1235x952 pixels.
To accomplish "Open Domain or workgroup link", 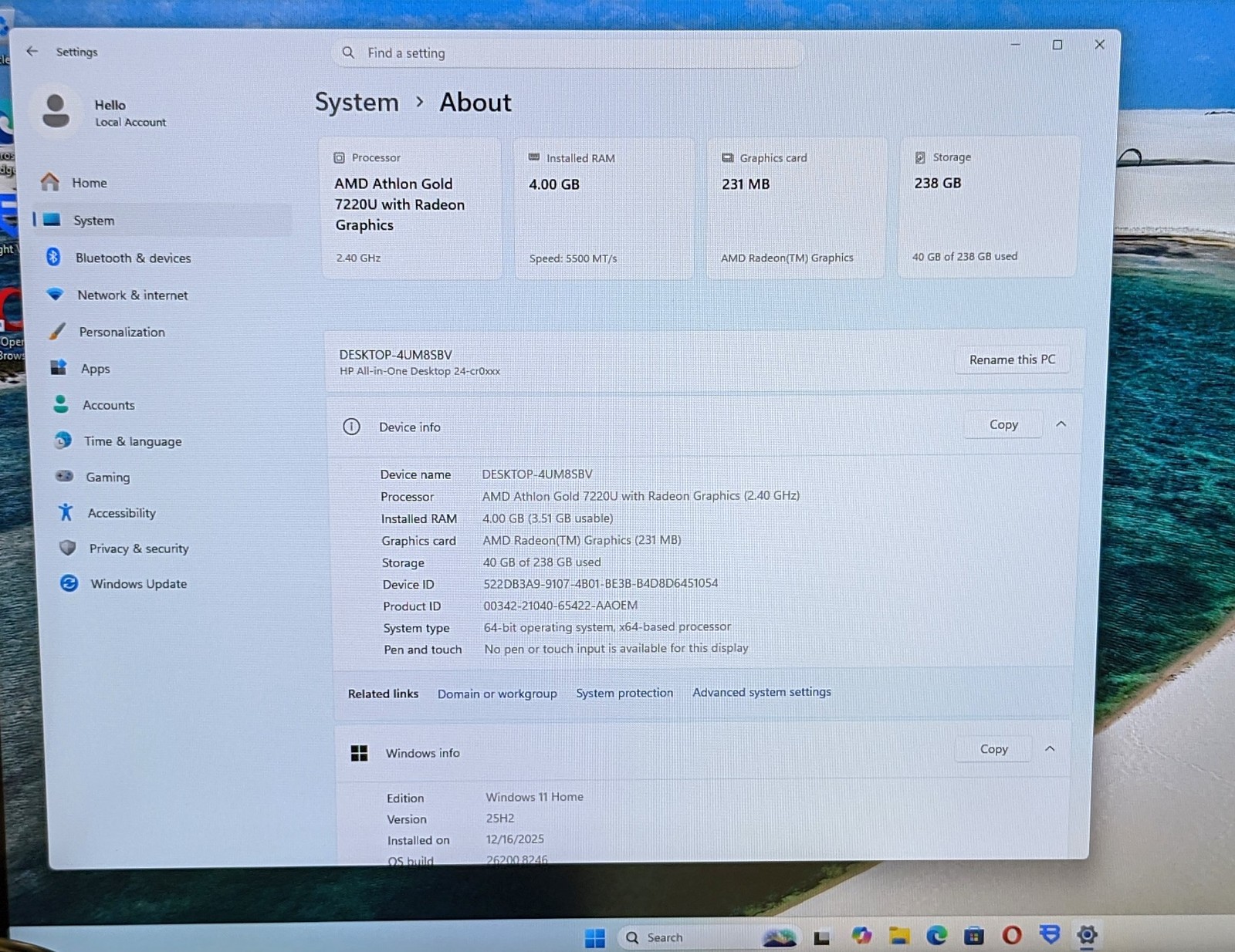I will 497,694.
